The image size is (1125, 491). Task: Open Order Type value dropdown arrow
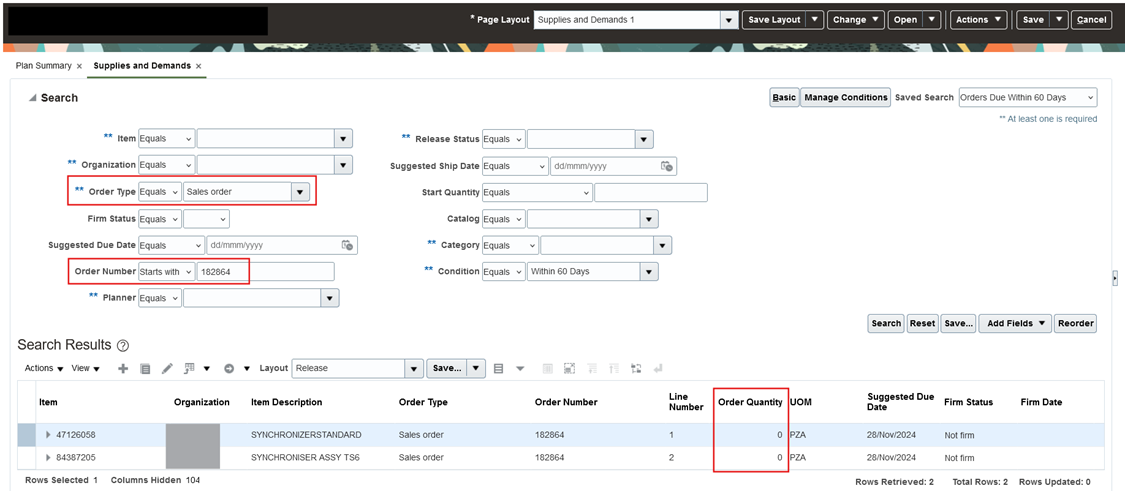click(300, 192)
